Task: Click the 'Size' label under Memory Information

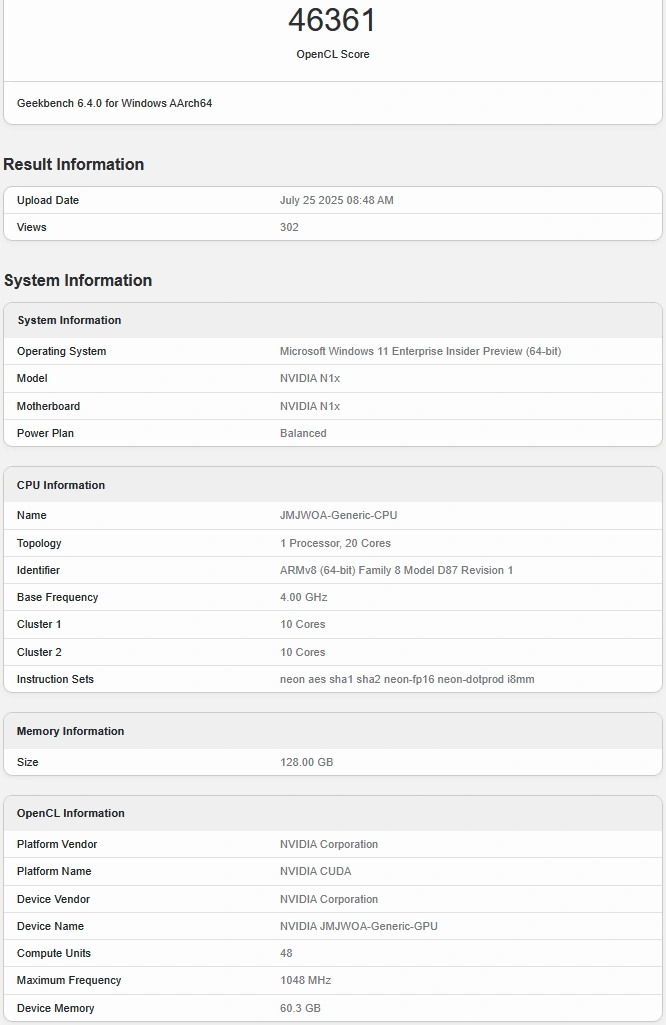Action: coord(27,762)
